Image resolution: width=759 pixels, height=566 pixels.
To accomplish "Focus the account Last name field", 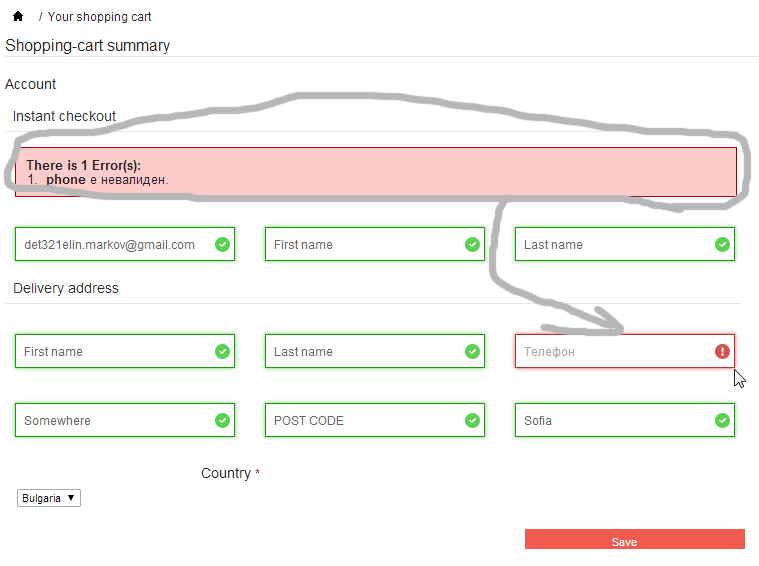I will tap(624, 245).
